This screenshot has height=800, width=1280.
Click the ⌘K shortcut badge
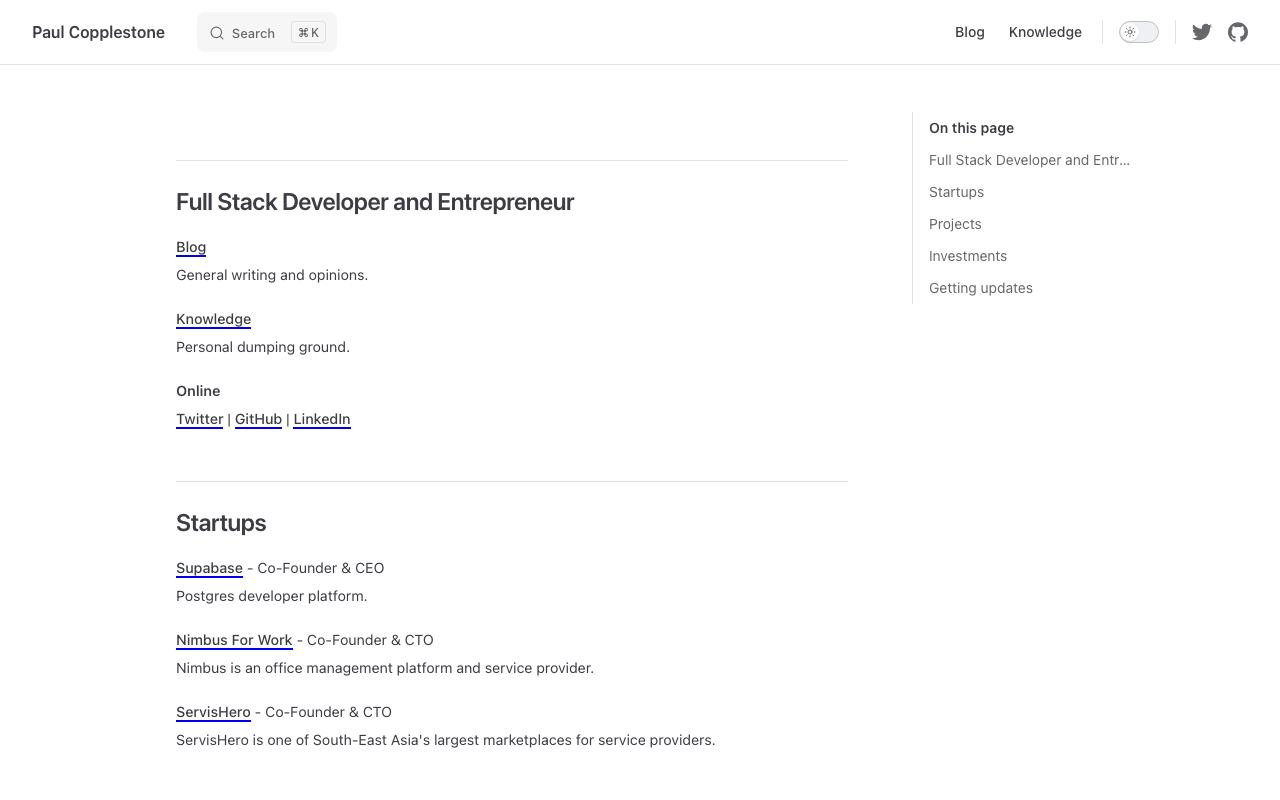tap(309, 32)
